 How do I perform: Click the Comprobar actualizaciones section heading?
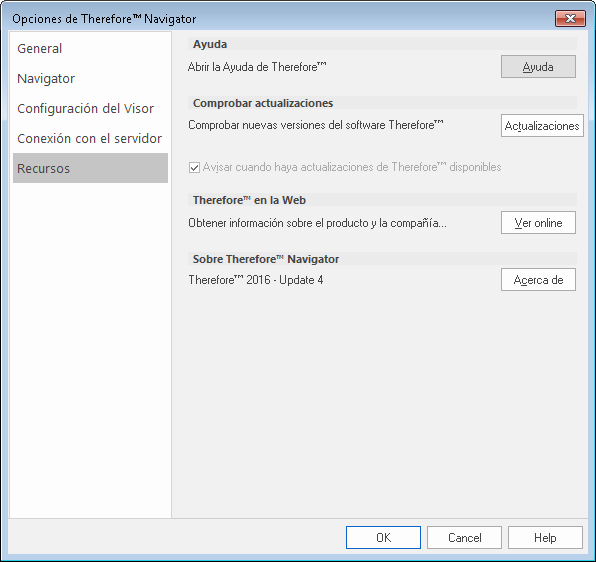[263, 103]
